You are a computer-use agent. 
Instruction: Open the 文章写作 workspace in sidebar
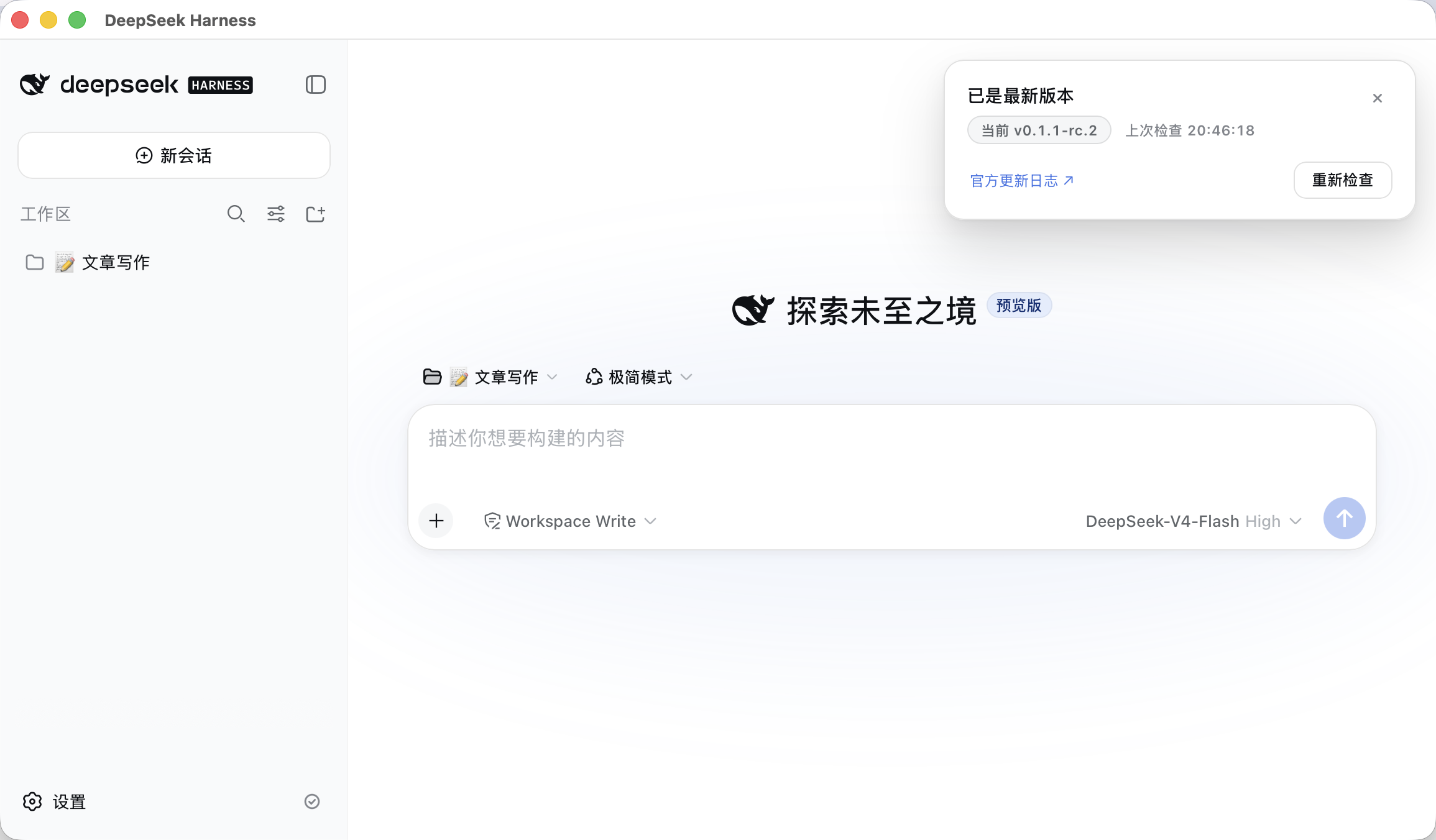(x=174, y=262)
